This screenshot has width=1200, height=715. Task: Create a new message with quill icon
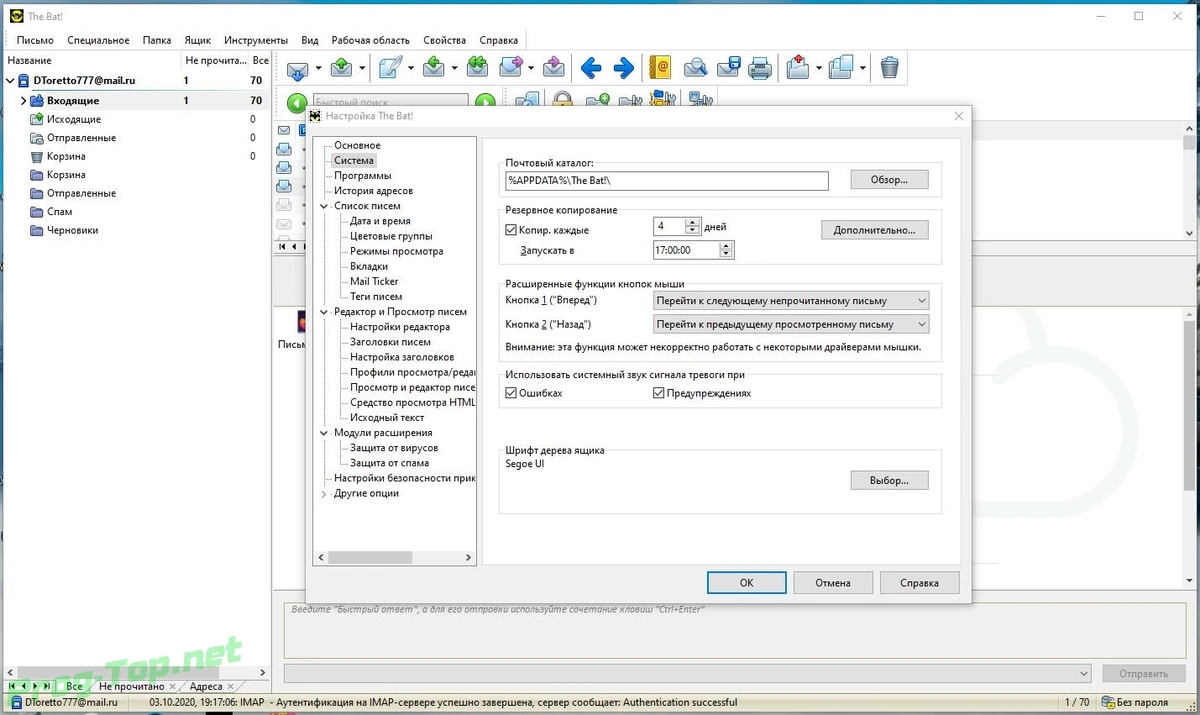tap(390, 69)
